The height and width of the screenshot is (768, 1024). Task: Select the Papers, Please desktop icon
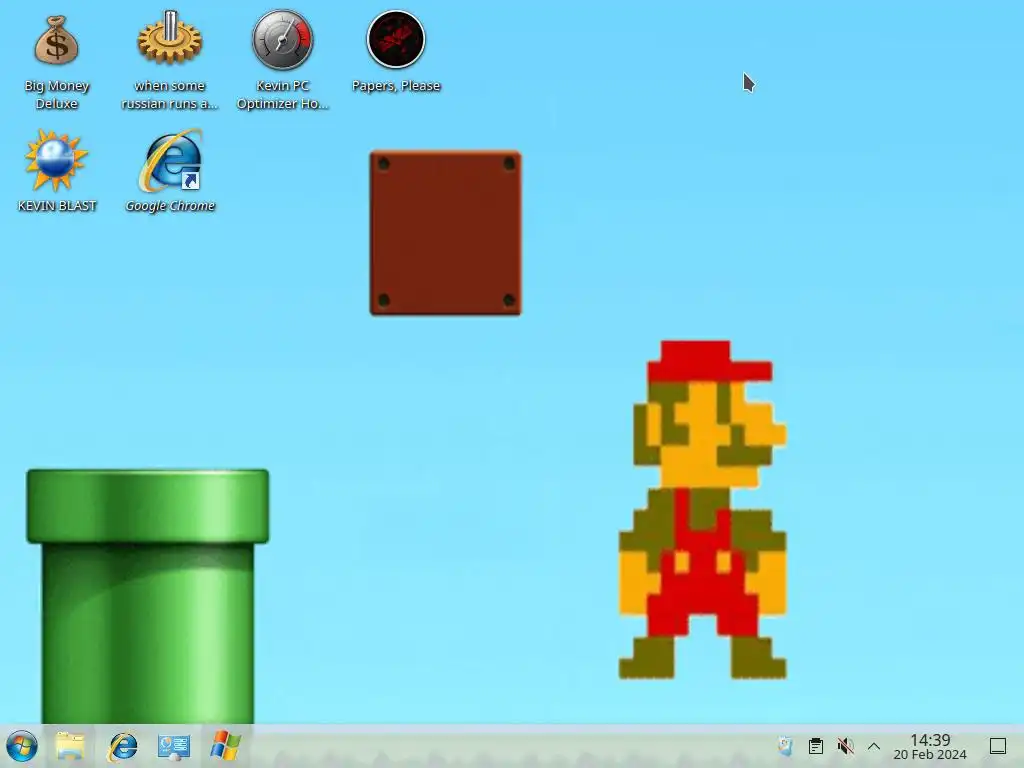tap(396, 39)
